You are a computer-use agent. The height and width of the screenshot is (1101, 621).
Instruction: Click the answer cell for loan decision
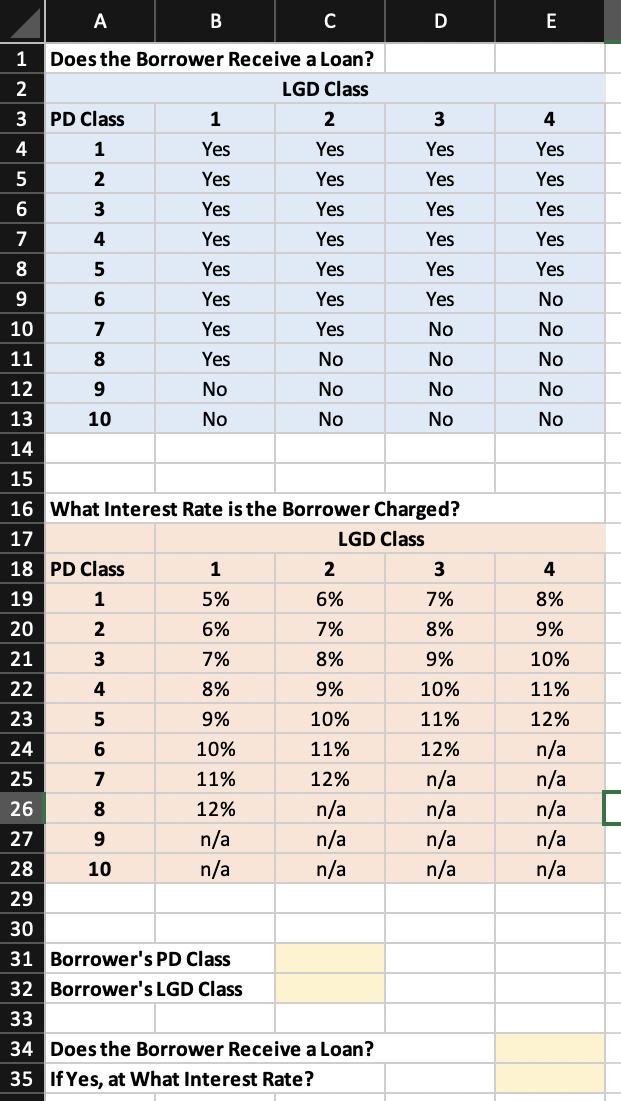[x=549, y=1048]
